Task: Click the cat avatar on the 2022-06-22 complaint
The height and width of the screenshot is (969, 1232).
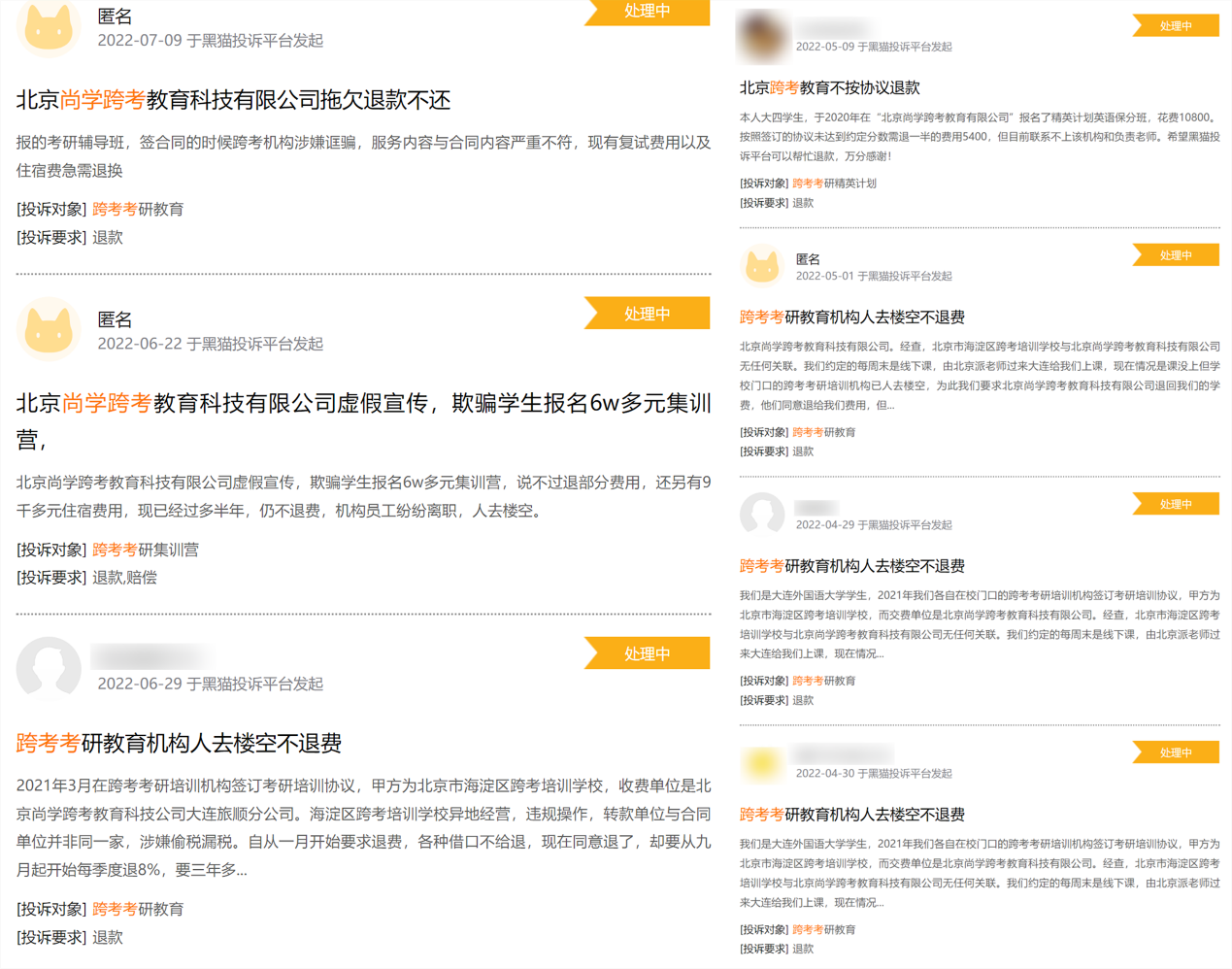Action: click(x=49, y=329)
